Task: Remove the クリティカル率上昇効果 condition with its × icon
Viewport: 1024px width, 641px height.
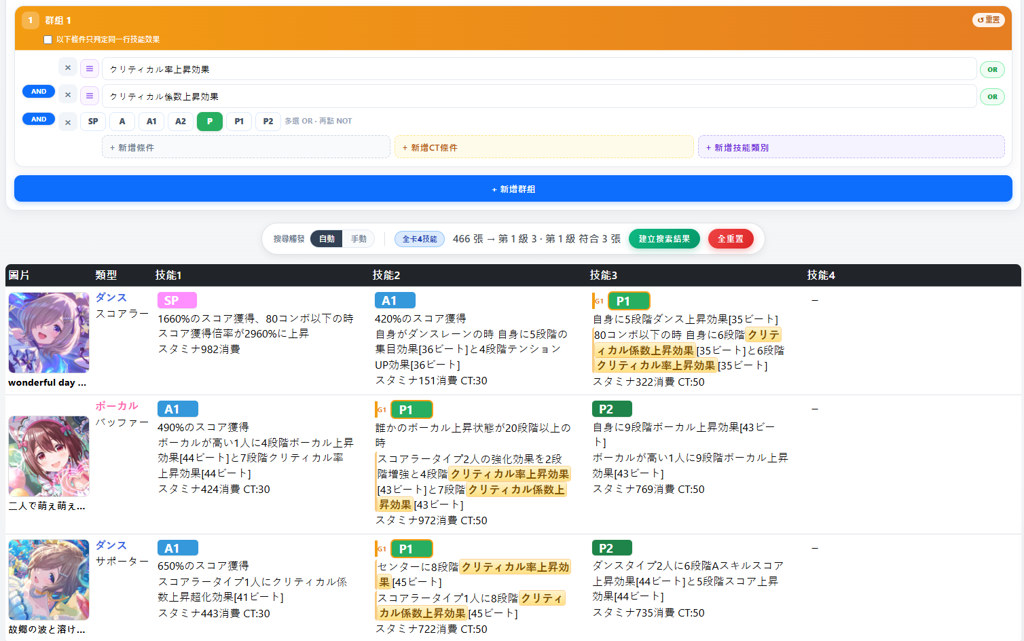Action: [68, 68]
